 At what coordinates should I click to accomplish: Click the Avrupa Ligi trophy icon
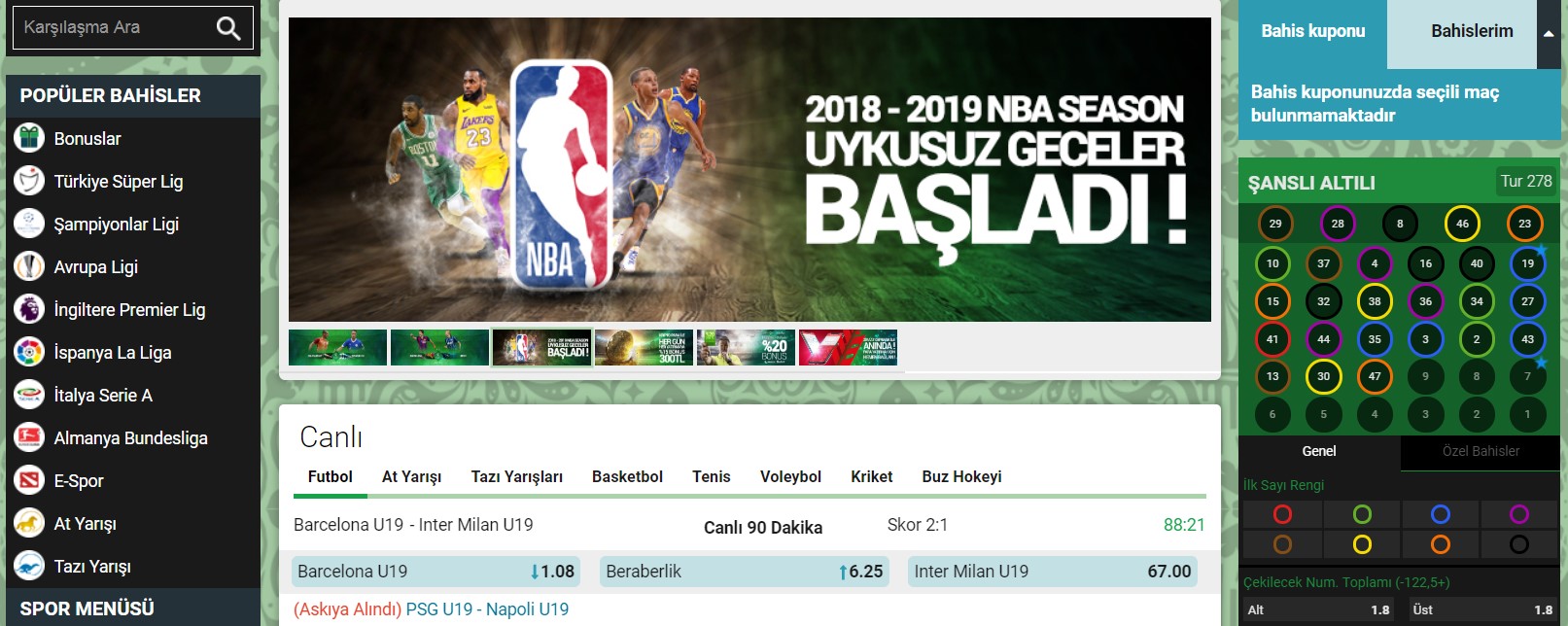click(29, 266)
